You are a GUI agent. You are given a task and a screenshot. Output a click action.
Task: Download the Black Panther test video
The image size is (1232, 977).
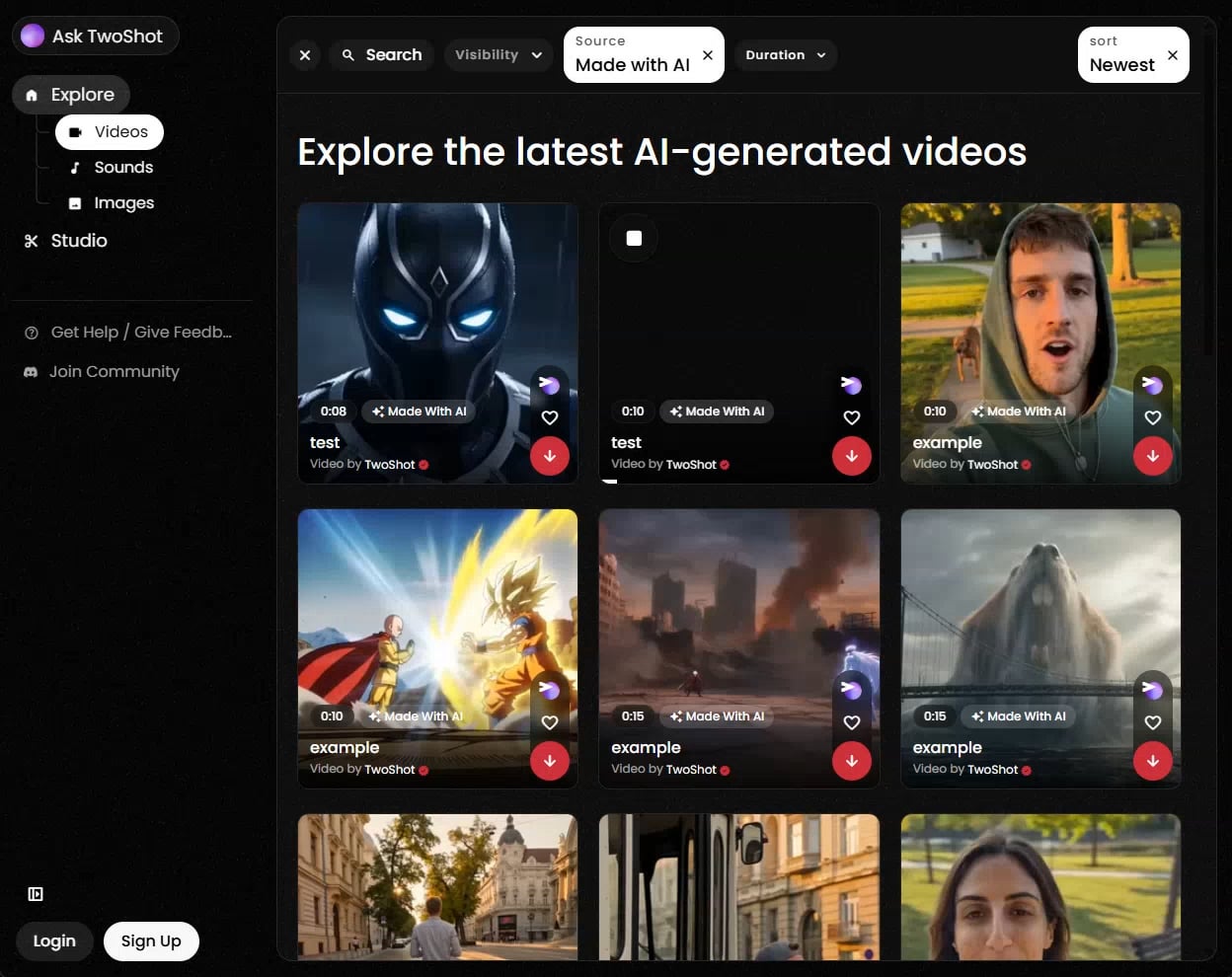[x=550, y=456]
